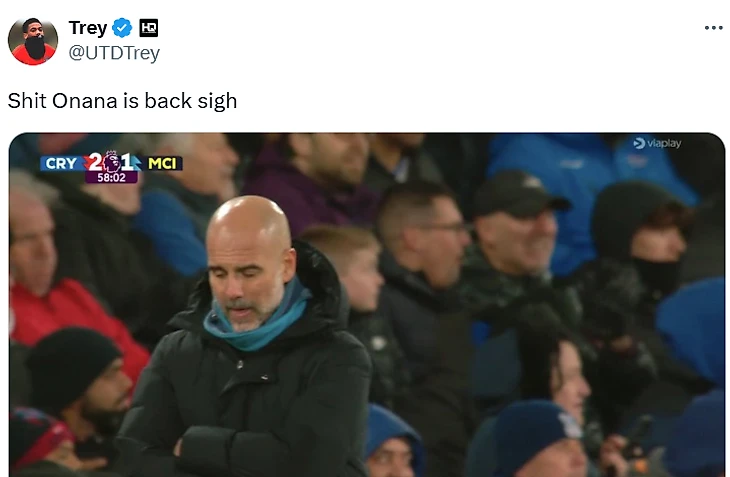Open the media showing the bald man
Screen dimensions: 730x477
(367, 305)
